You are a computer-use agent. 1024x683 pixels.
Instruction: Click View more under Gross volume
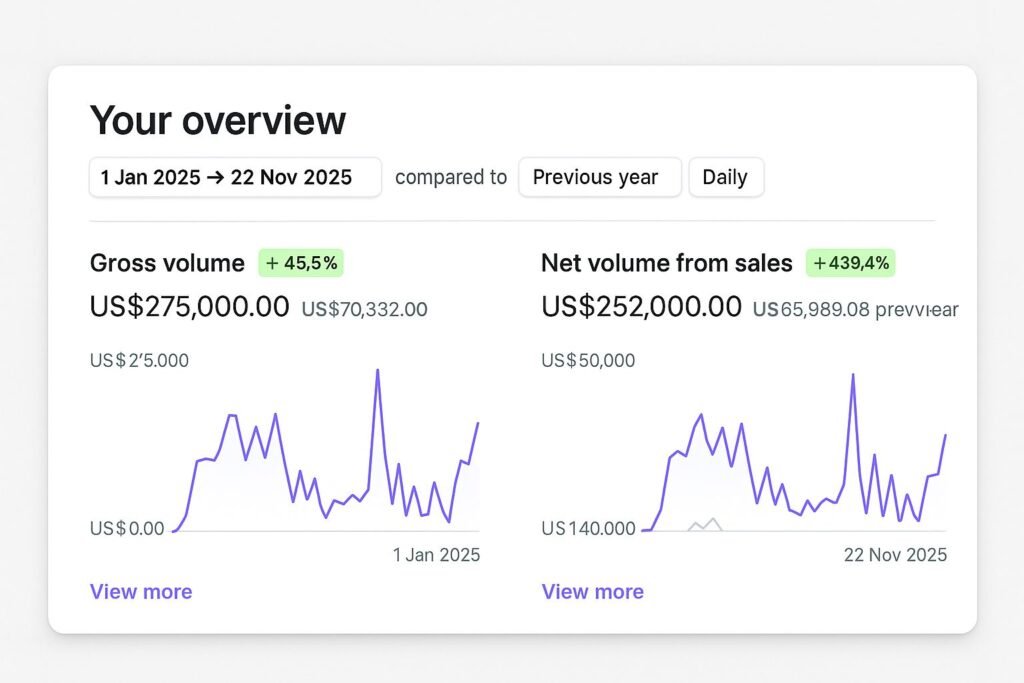(141, 591)
